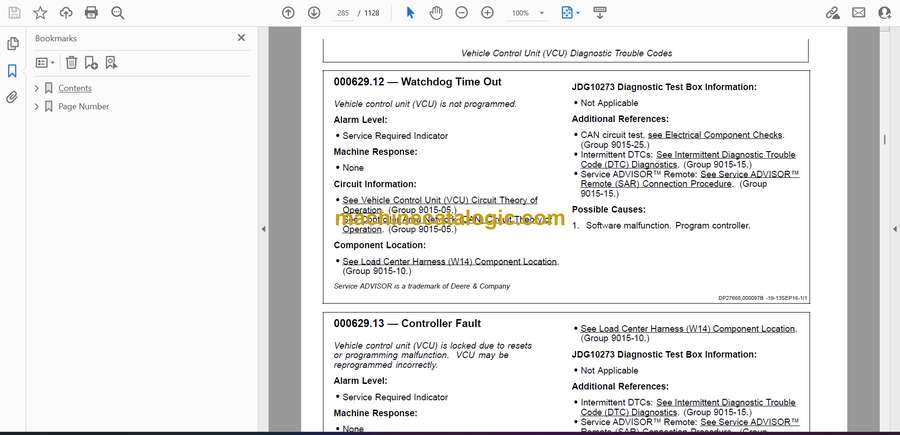
Task: Expand the Contents bookmark
Action: [x=37, y=88]
